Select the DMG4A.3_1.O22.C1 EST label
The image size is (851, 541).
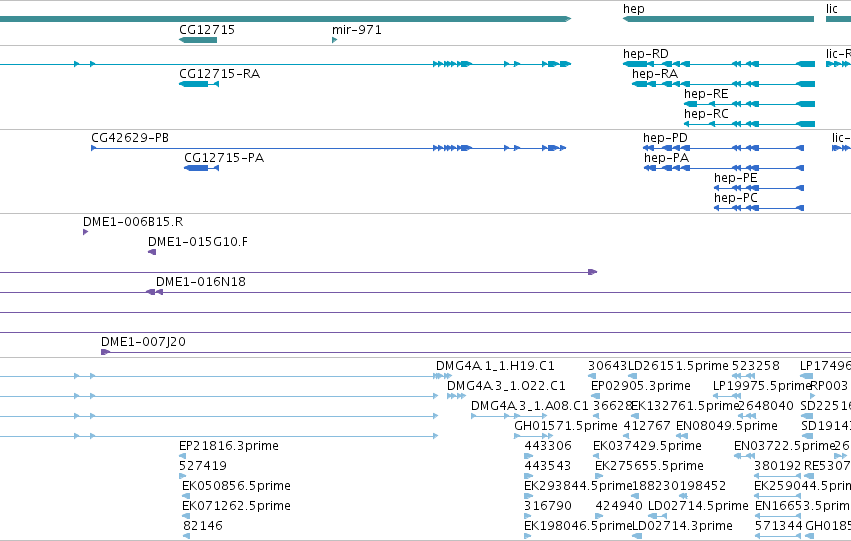click(506, 386)
